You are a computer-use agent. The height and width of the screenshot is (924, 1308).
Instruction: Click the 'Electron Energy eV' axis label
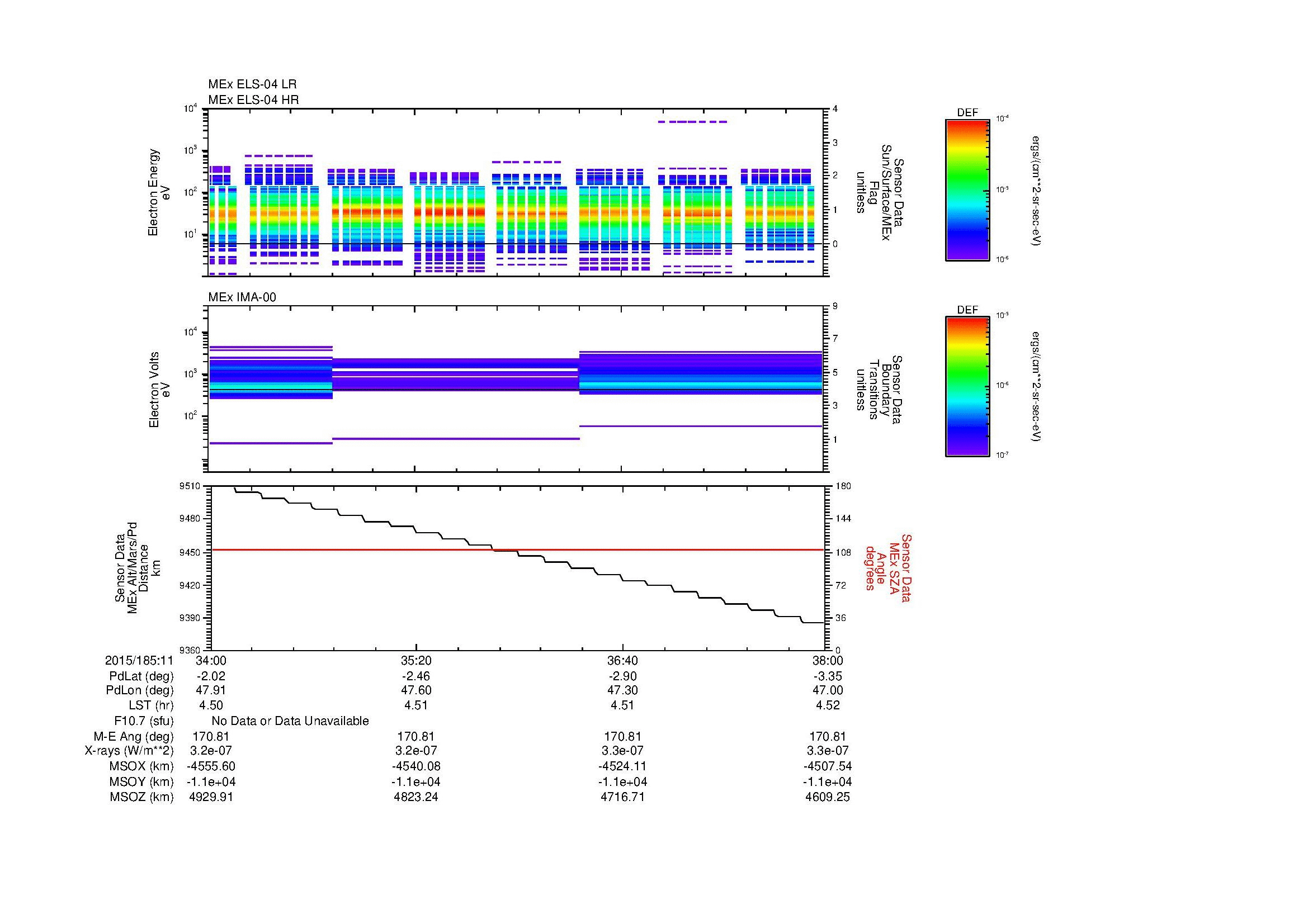coord(159,192)
